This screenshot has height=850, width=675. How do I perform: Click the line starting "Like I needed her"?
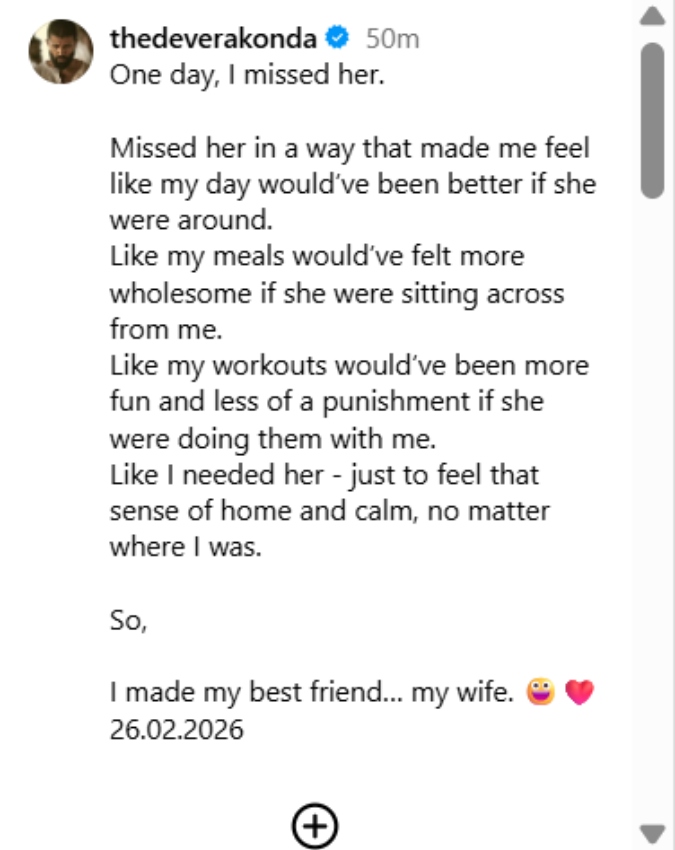(322, 474)
